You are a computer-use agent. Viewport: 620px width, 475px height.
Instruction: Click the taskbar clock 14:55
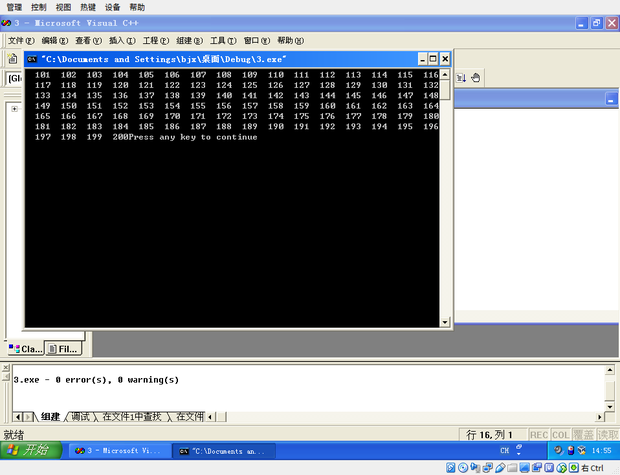point(601,450)
